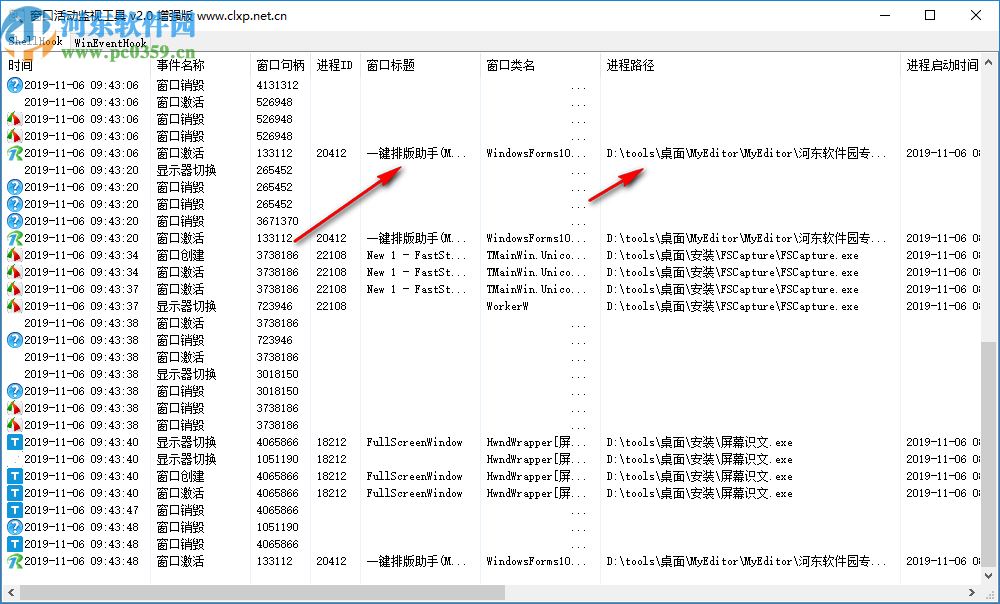Screen dimensions: 1000x604
Task: Click the vertical scrollbar down arrow
Action: tap(989, 576)
